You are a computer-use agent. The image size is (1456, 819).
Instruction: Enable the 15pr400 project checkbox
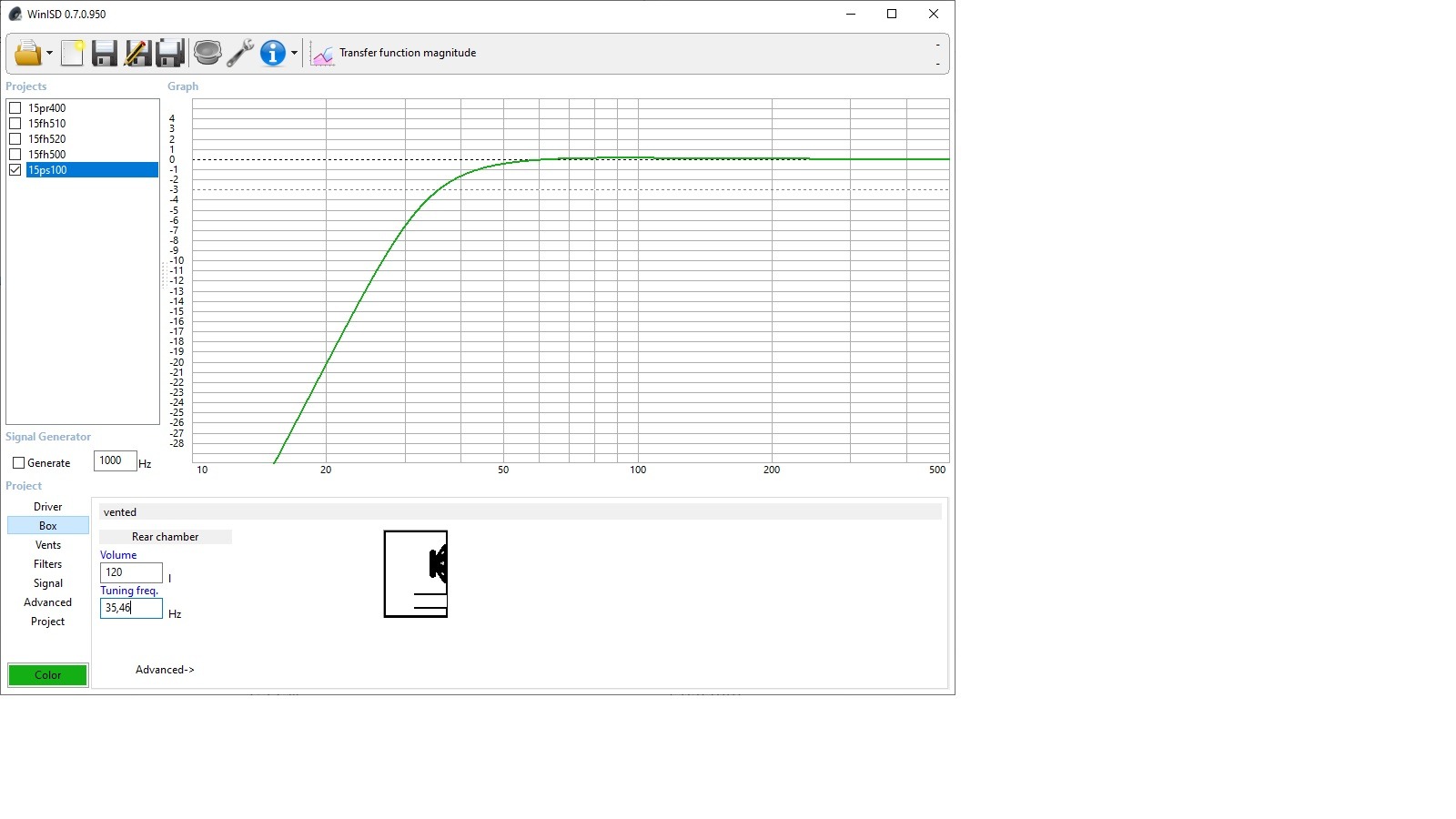click(15, 107)
